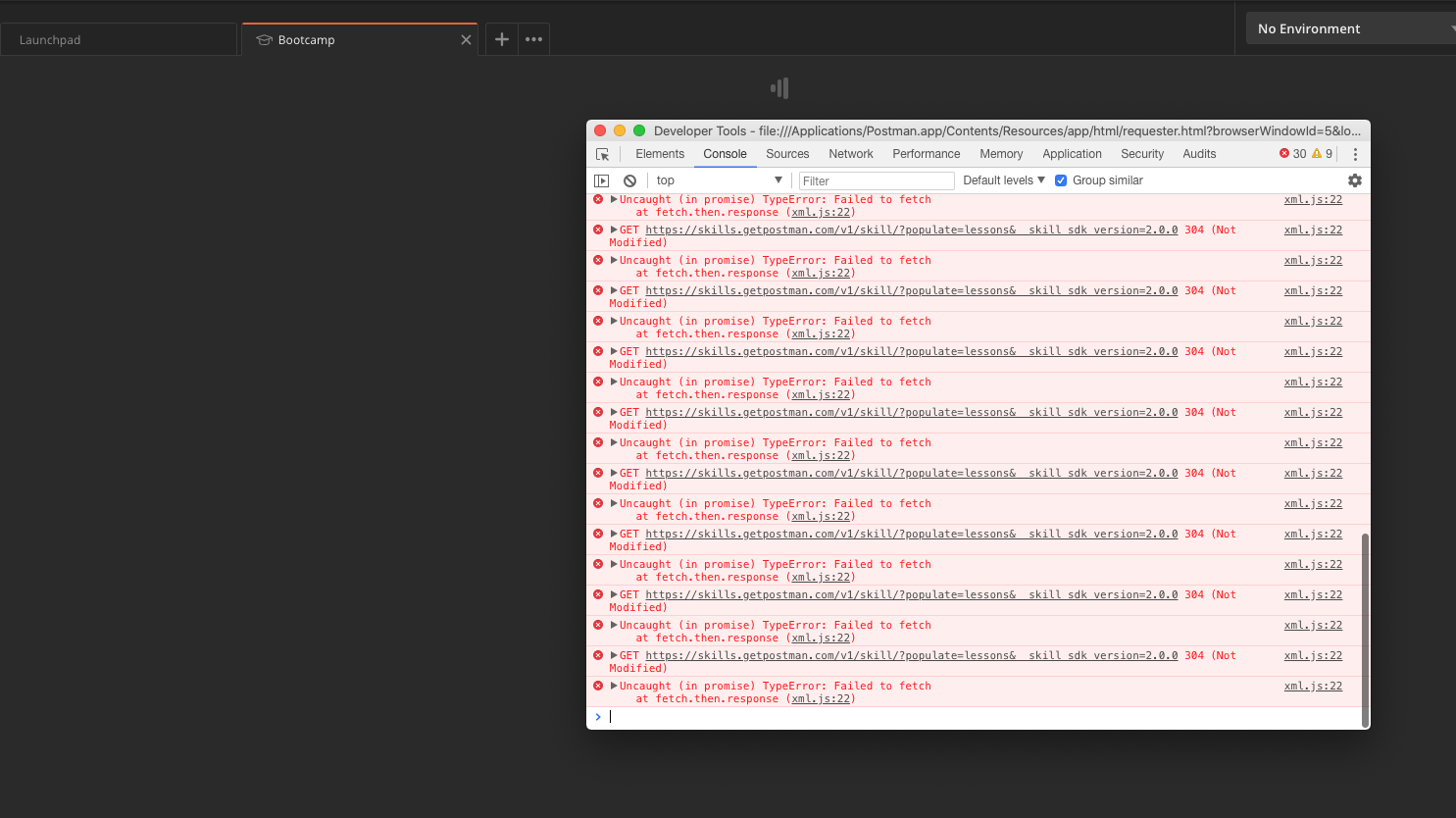The image size is (1456, 818).
Task: Clear the console using the no-entry icon
Action: [629, 179]
